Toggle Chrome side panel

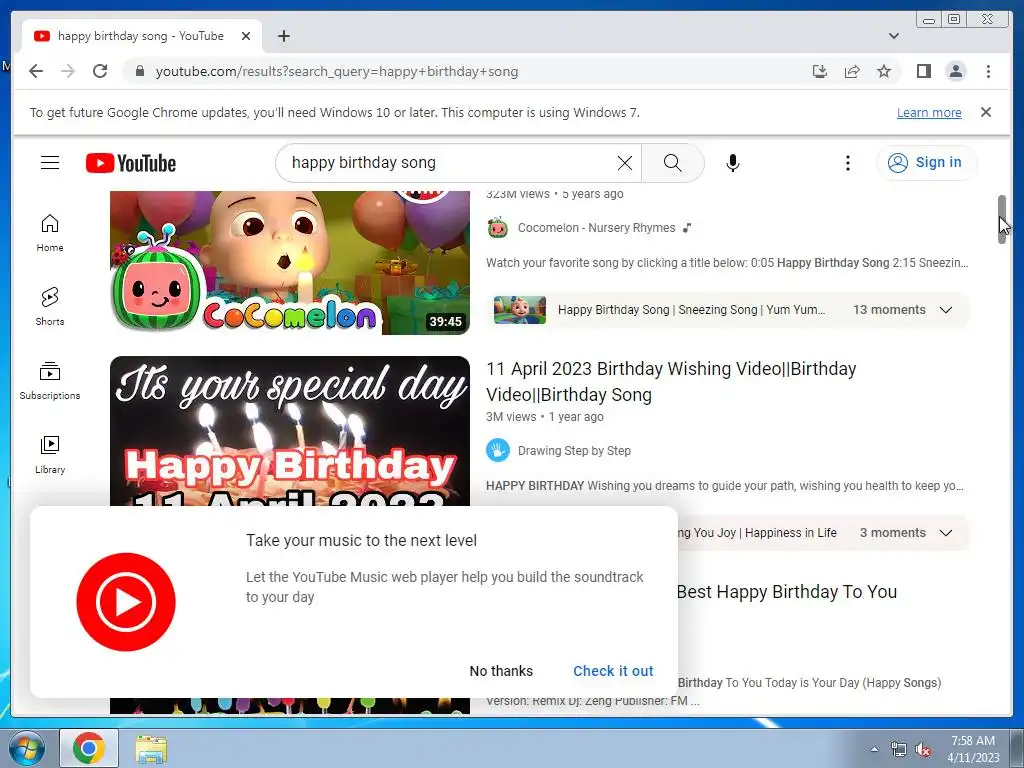point(923,71)
